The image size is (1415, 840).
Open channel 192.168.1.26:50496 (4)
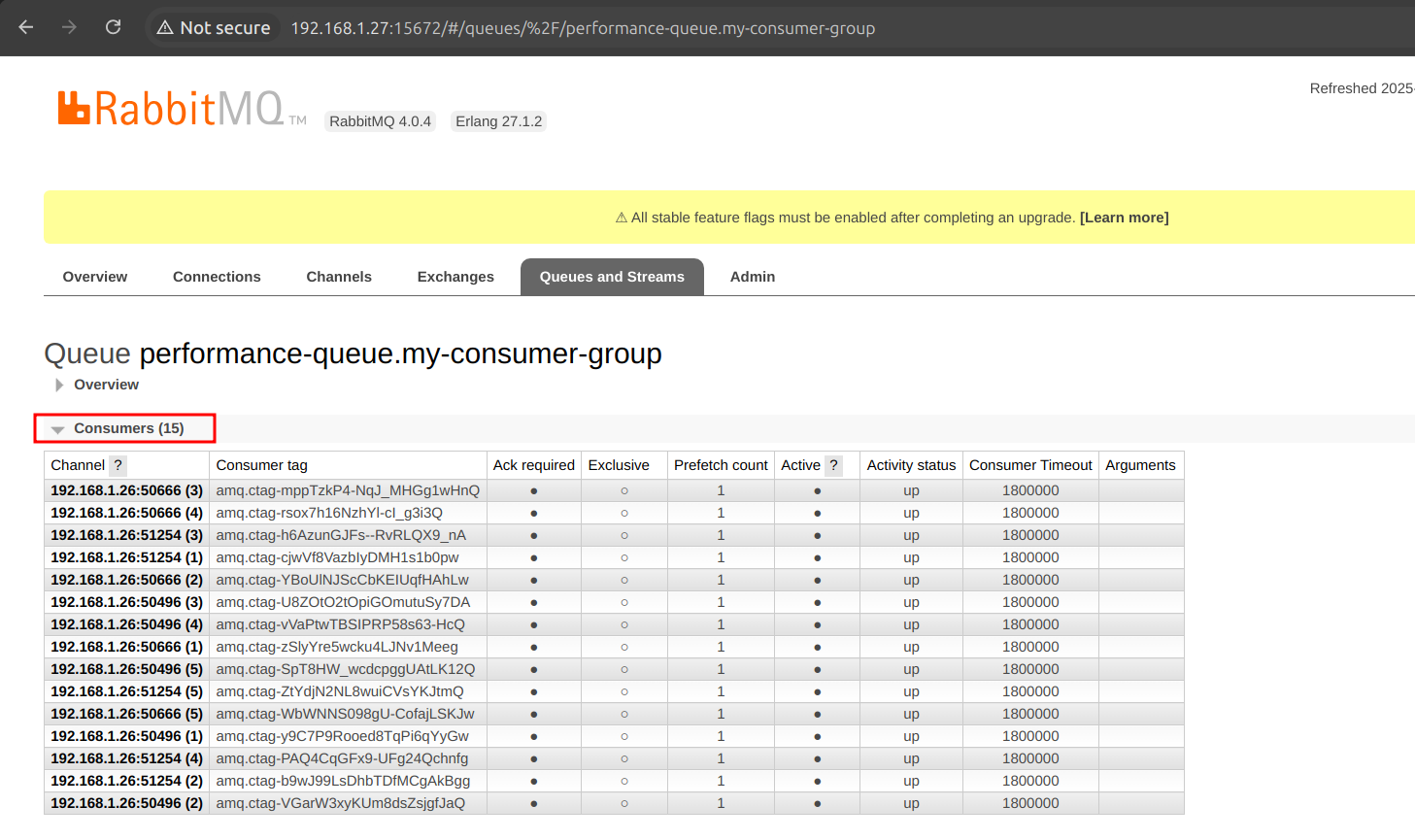click(x=127, y=624)
